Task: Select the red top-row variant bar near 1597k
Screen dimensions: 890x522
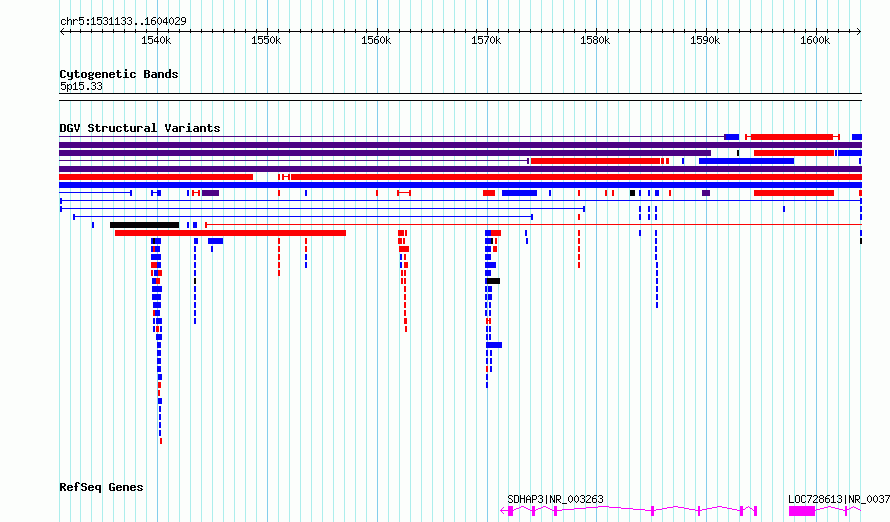Action: 792,137
